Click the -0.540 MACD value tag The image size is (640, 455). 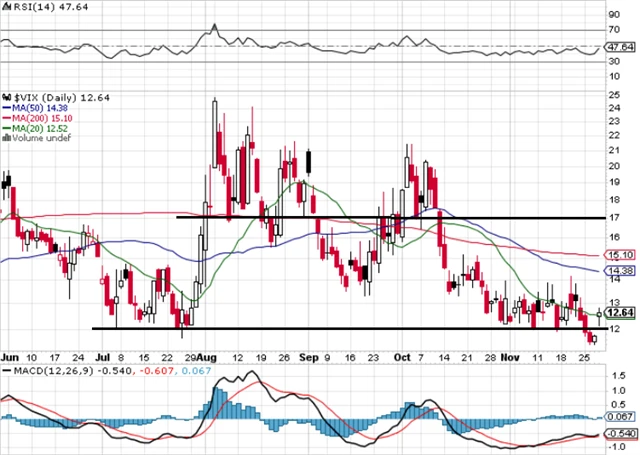(619, 434)
